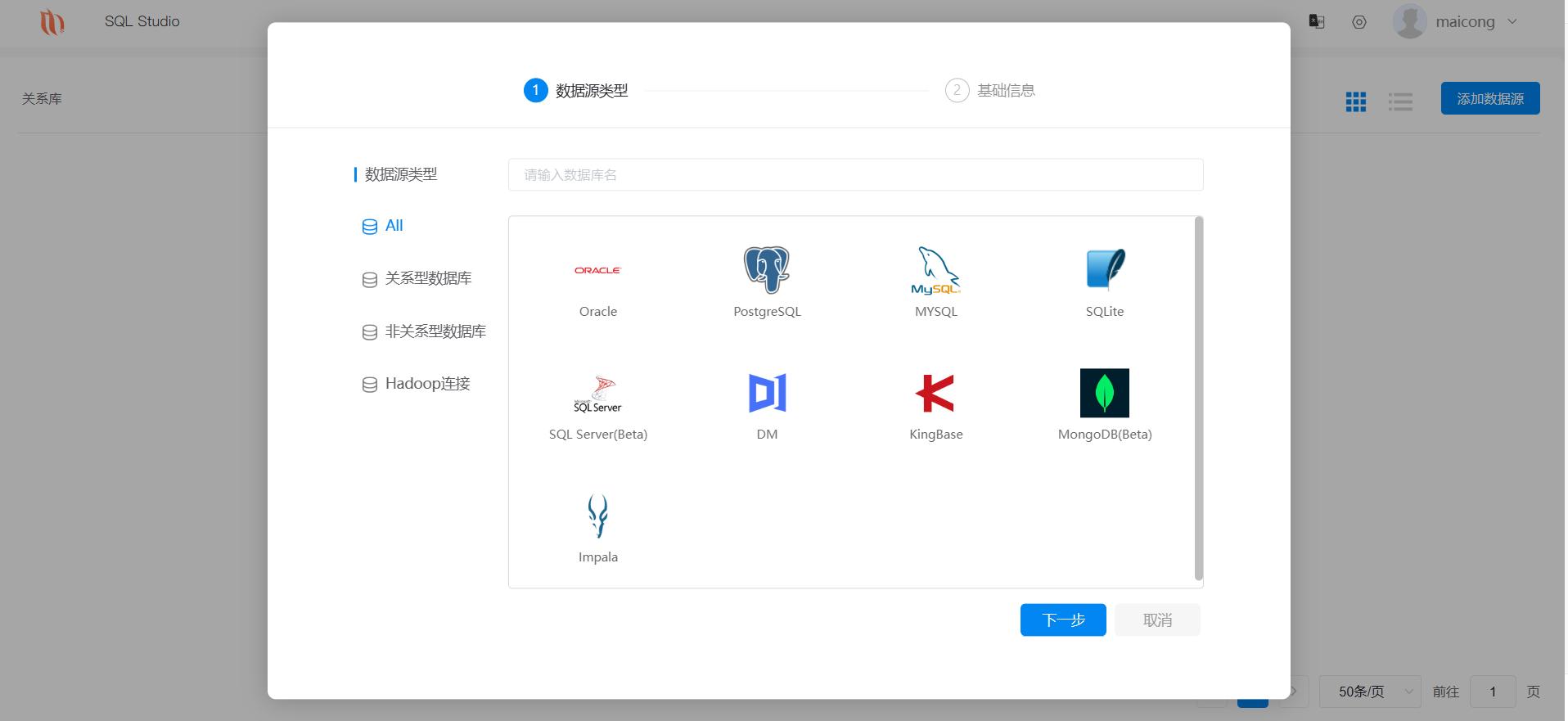1568x721 pixels.
Task: Click the 下一步 next button
Action: pos(1063,620)
